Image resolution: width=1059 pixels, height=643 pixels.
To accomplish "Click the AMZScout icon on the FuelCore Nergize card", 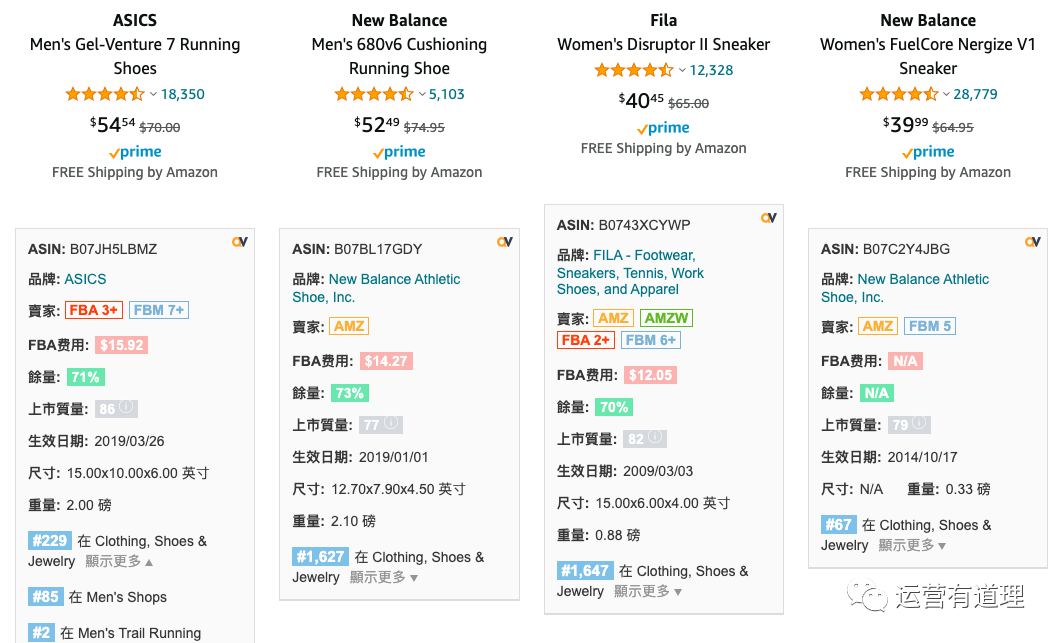I will pos(1032,241).
